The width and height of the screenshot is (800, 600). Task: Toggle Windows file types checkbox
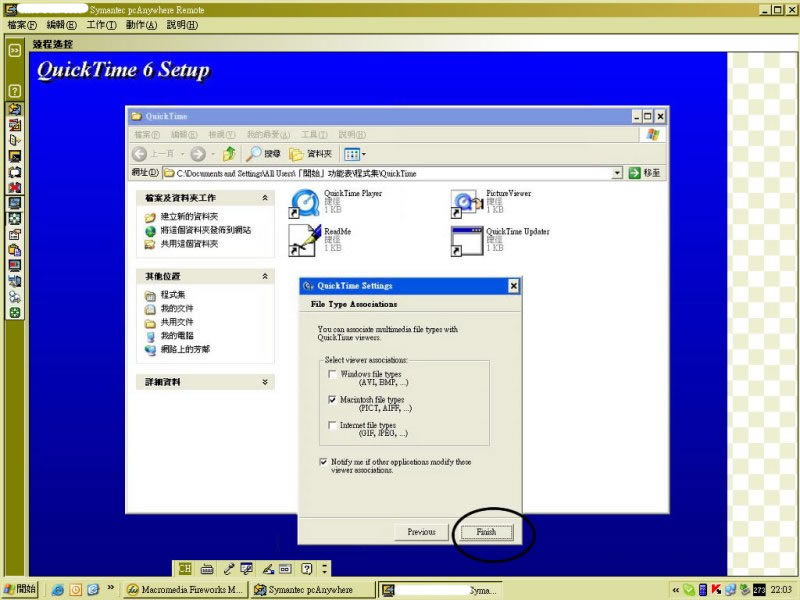[332, 374]
